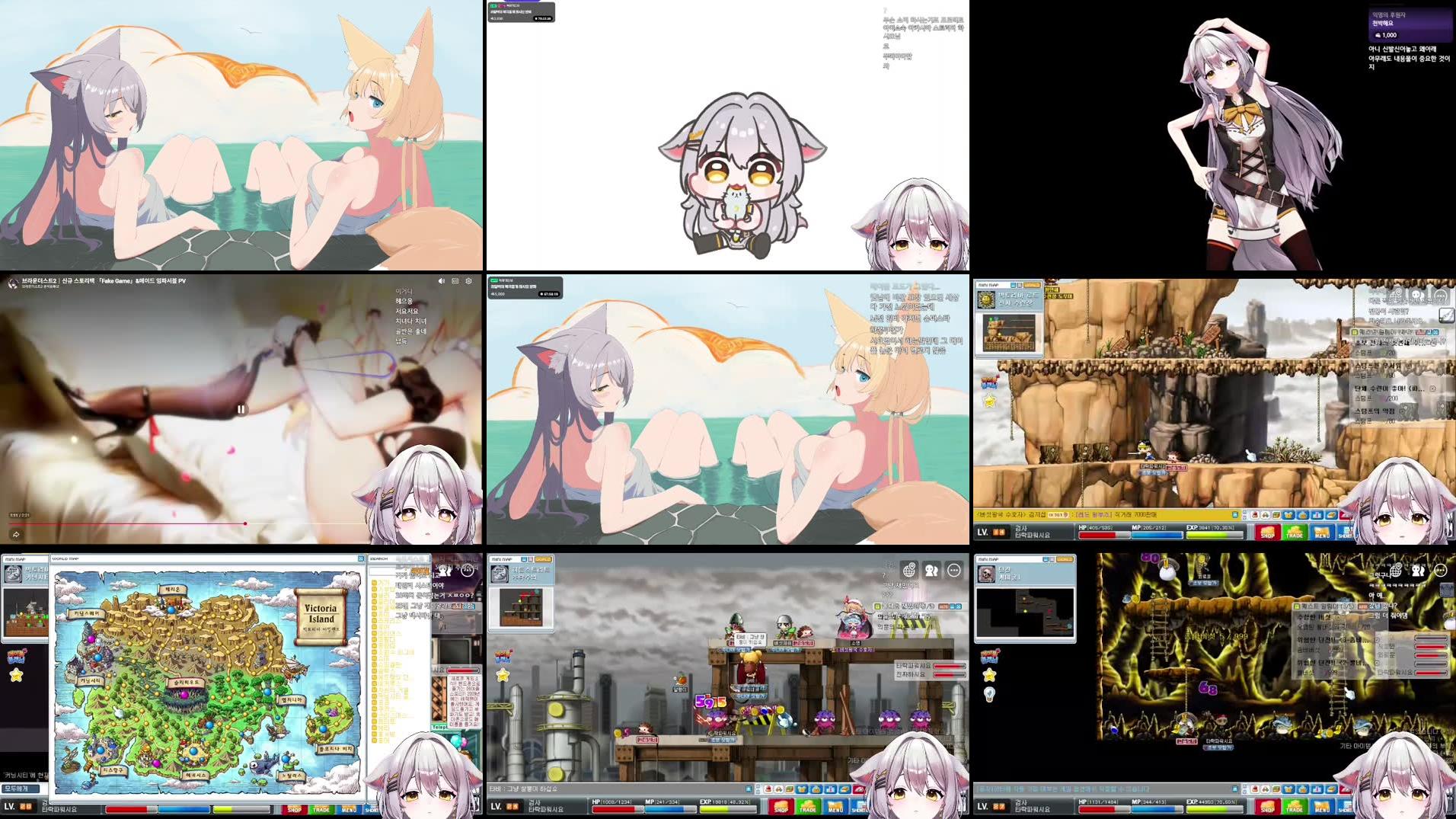Open the event banner icon in factory game

[x=503, y=656]
